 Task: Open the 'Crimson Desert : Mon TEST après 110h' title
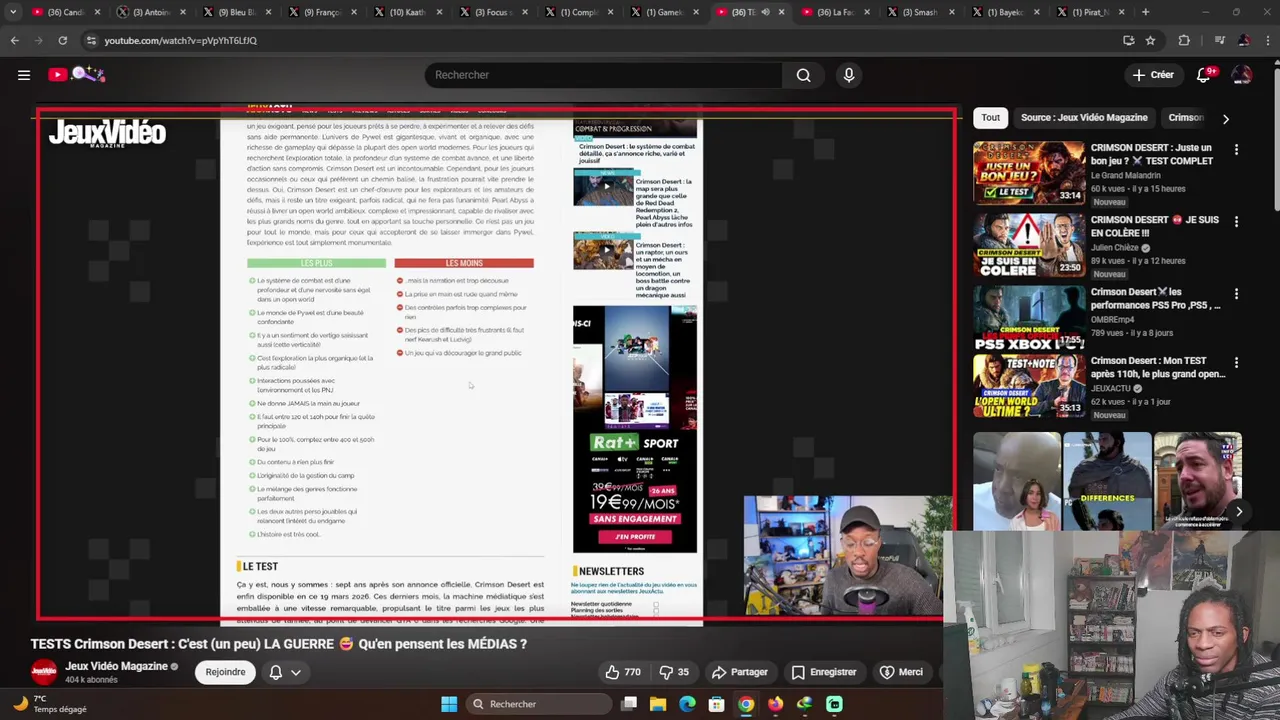tap(1158, 367)
